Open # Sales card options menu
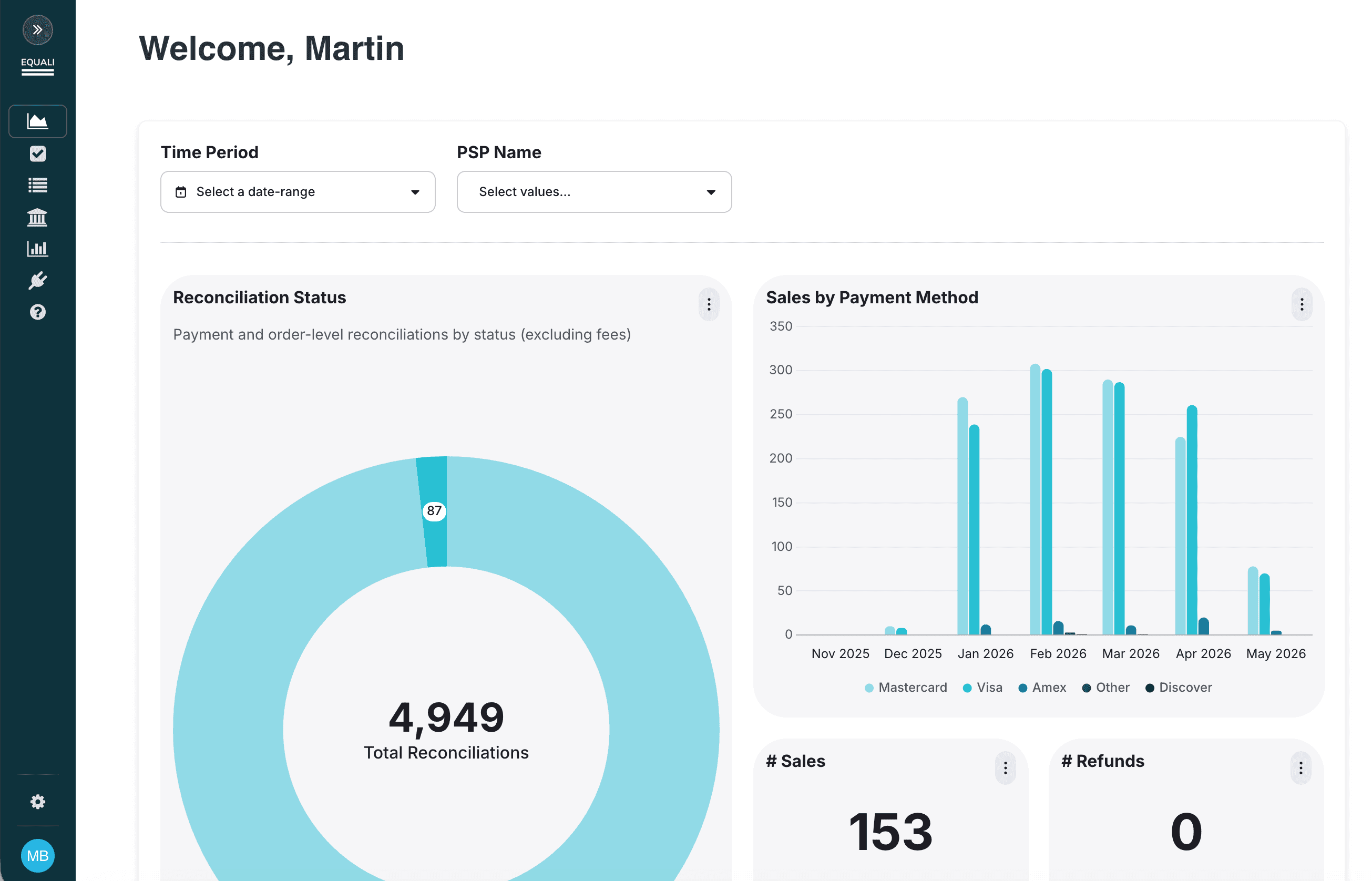1372x881 pixels. (1005, 768)
